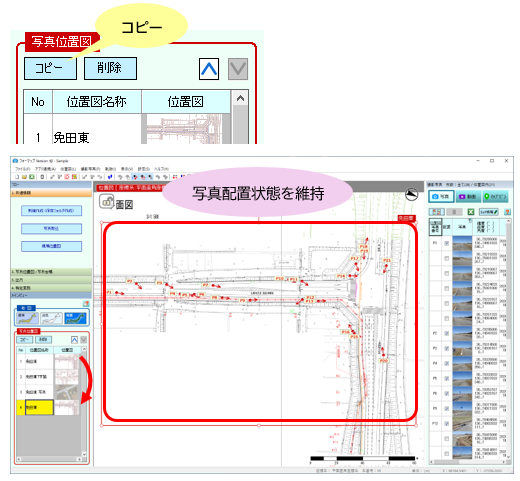This screenshot has width=520, height=481.
Task: Expand the green section 3 accordion header
Action: pos(51,280)
